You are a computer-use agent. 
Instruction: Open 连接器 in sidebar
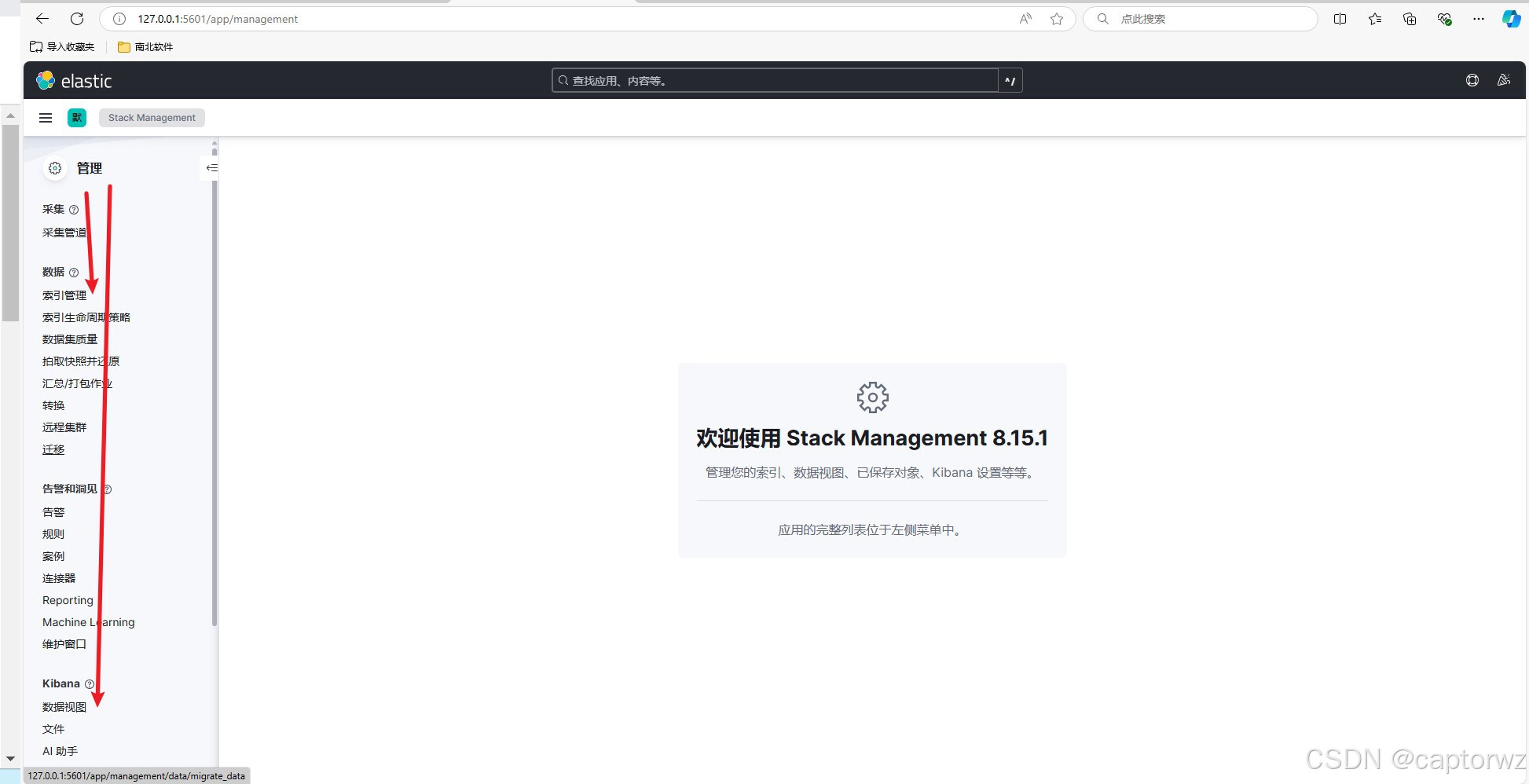pyautogui.click(x=59, y=578)
